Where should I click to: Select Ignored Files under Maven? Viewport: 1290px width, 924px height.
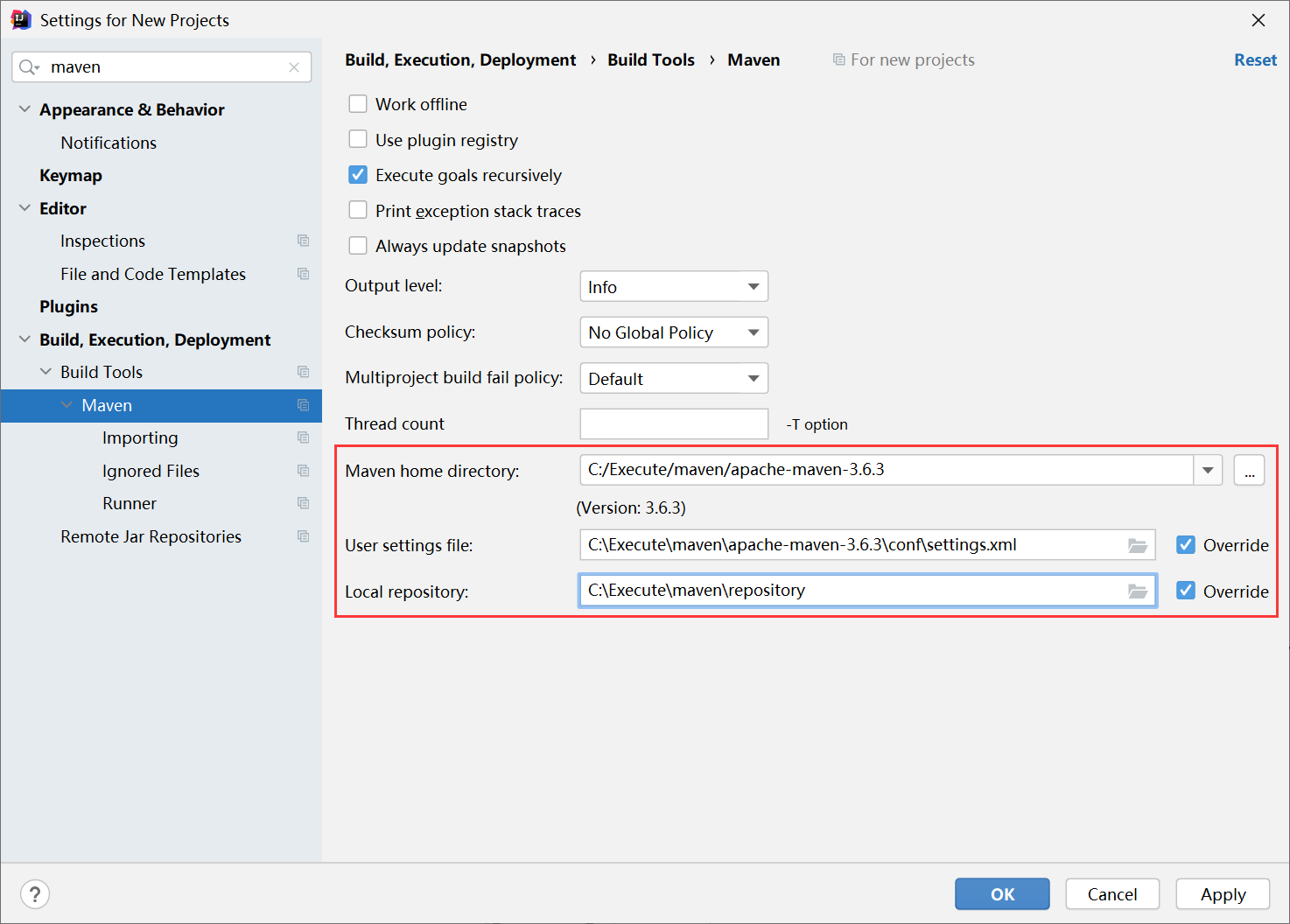151,471
